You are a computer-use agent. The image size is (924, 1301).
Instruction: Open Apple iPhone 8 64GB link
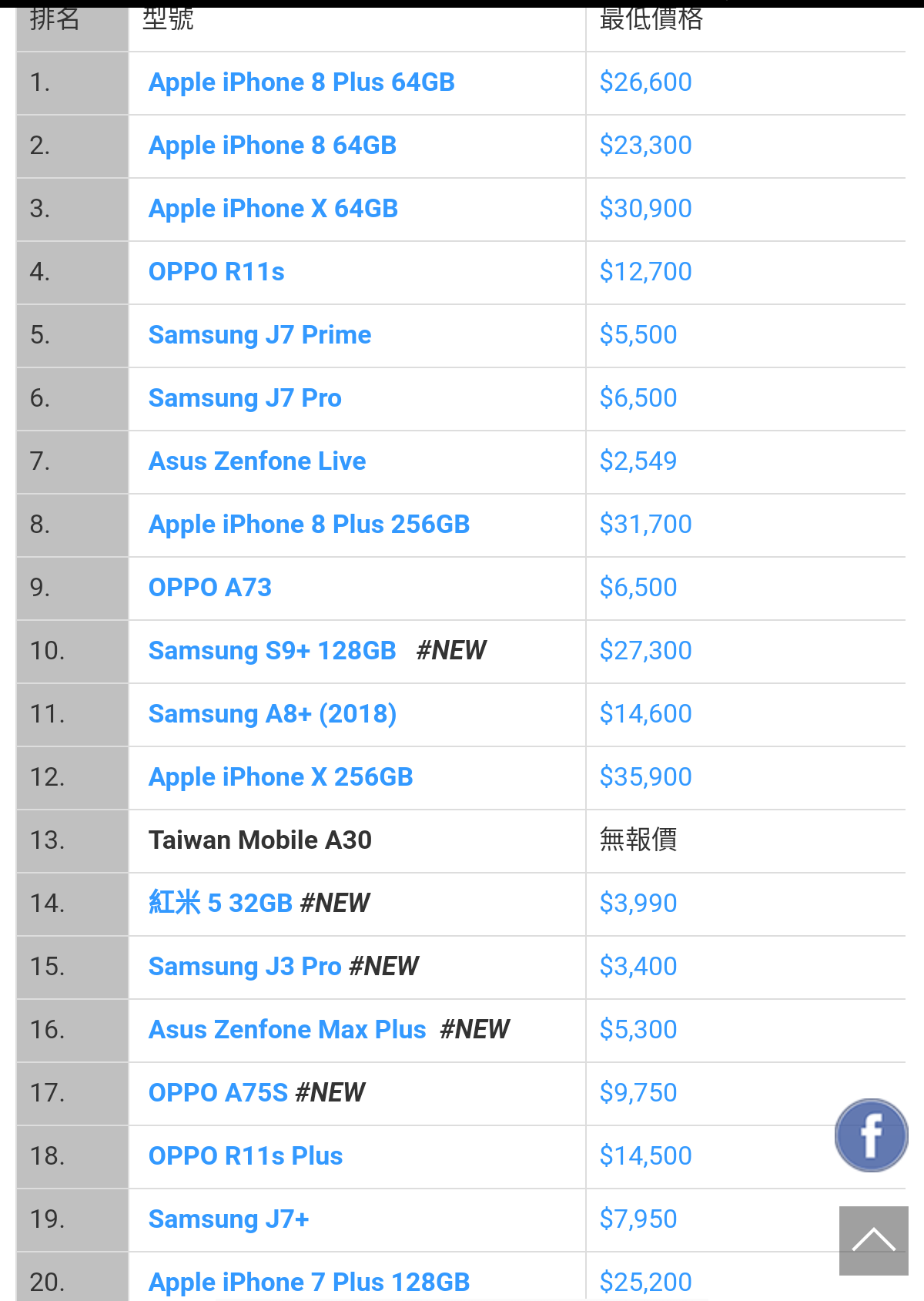pos(273,146)
